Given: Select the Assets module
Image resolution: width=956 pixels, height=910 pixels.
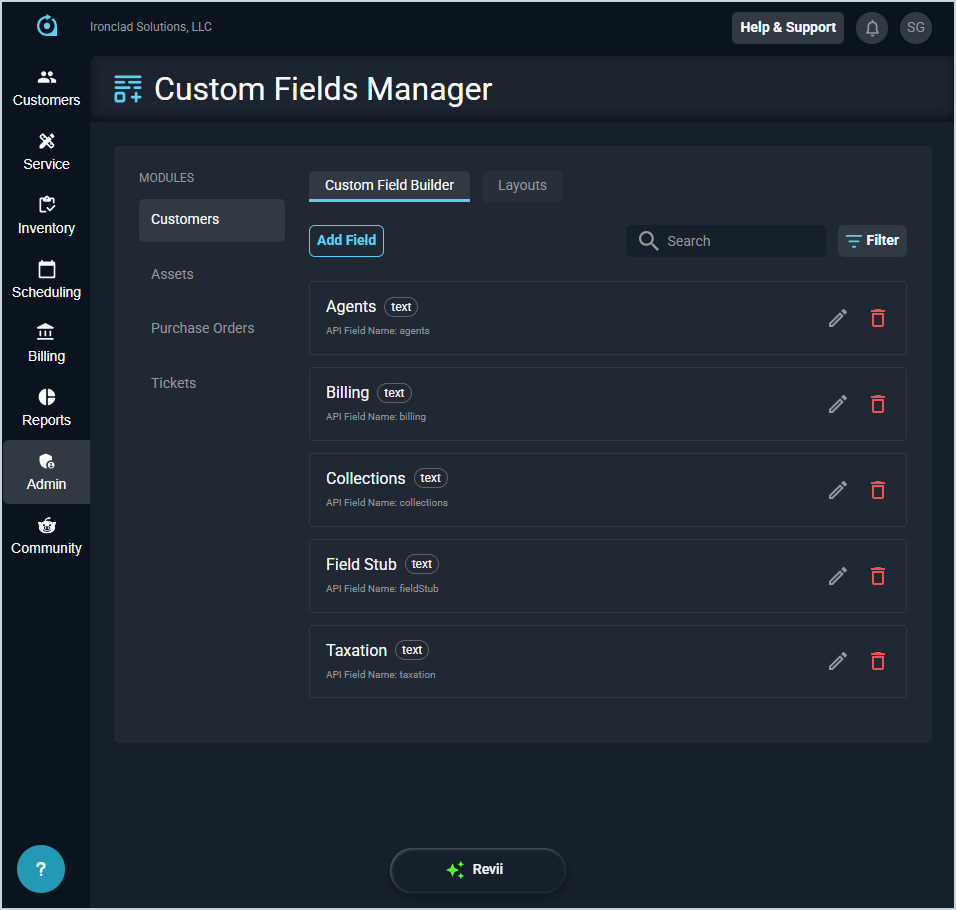Looking at the screenshot, I should (x=173, y=274).
